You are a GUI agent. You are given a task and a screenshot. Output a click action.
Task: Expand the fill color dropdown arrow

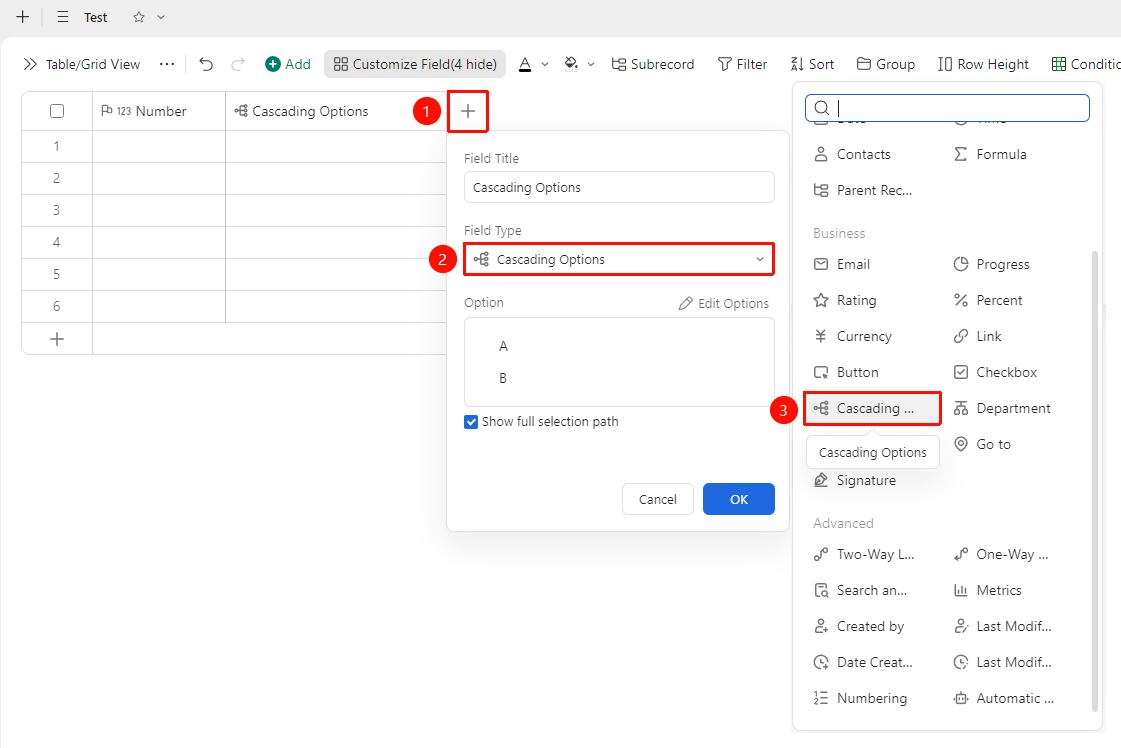(x=591, y=64)
